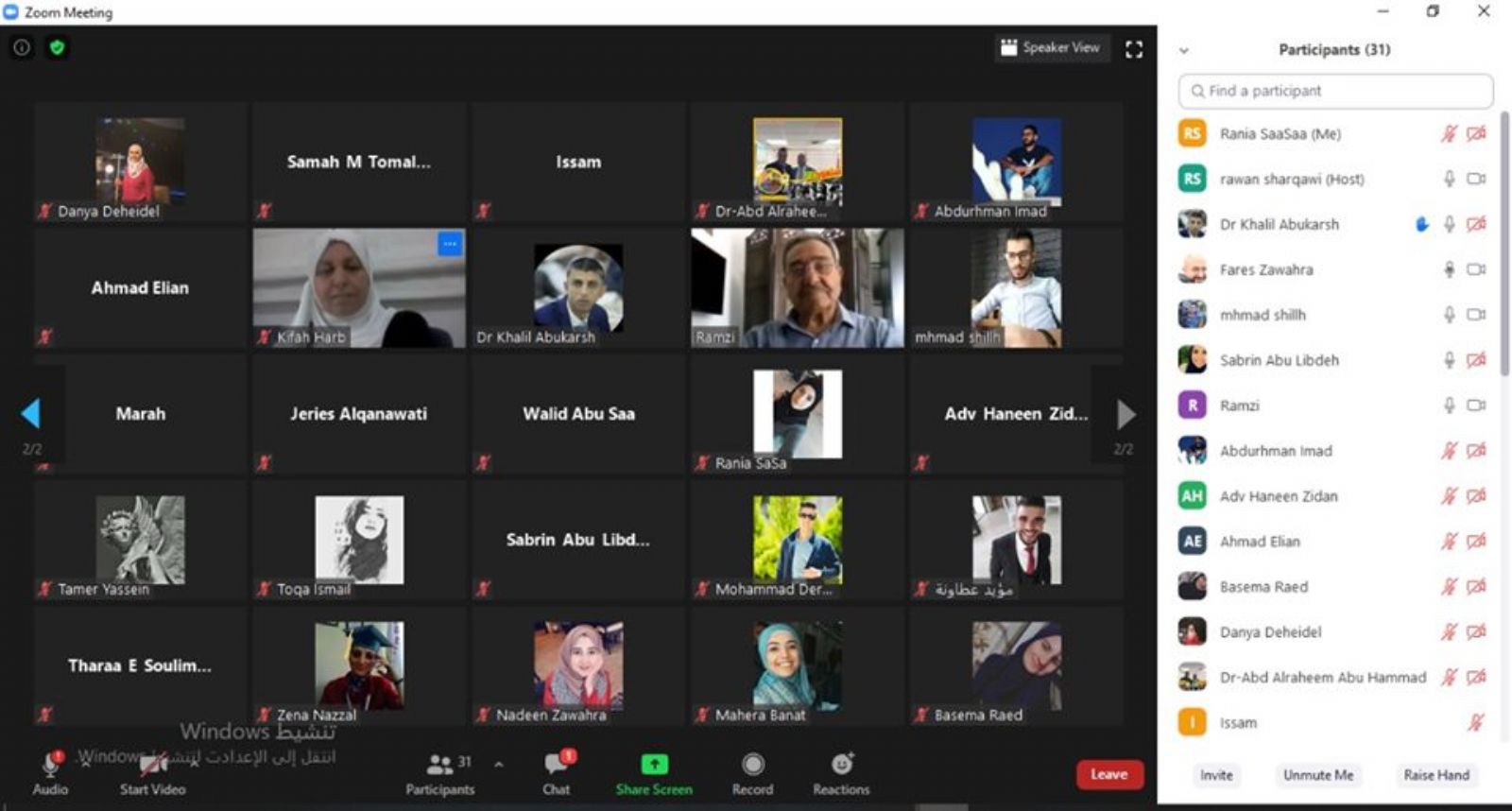The image size is (1512, 811).
Task: Go to next gallery page with right arrow
Action: (x=1125, y=414)
